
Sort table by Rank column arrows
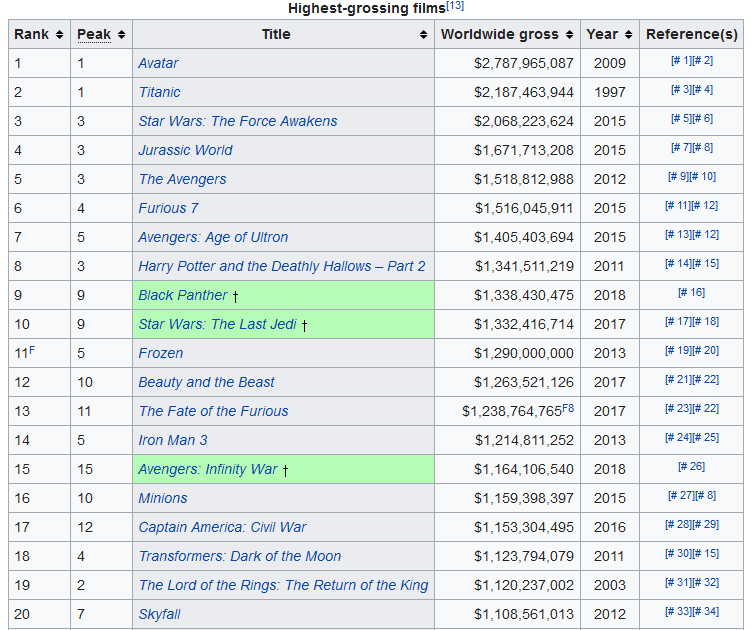(x=60, y=35)
